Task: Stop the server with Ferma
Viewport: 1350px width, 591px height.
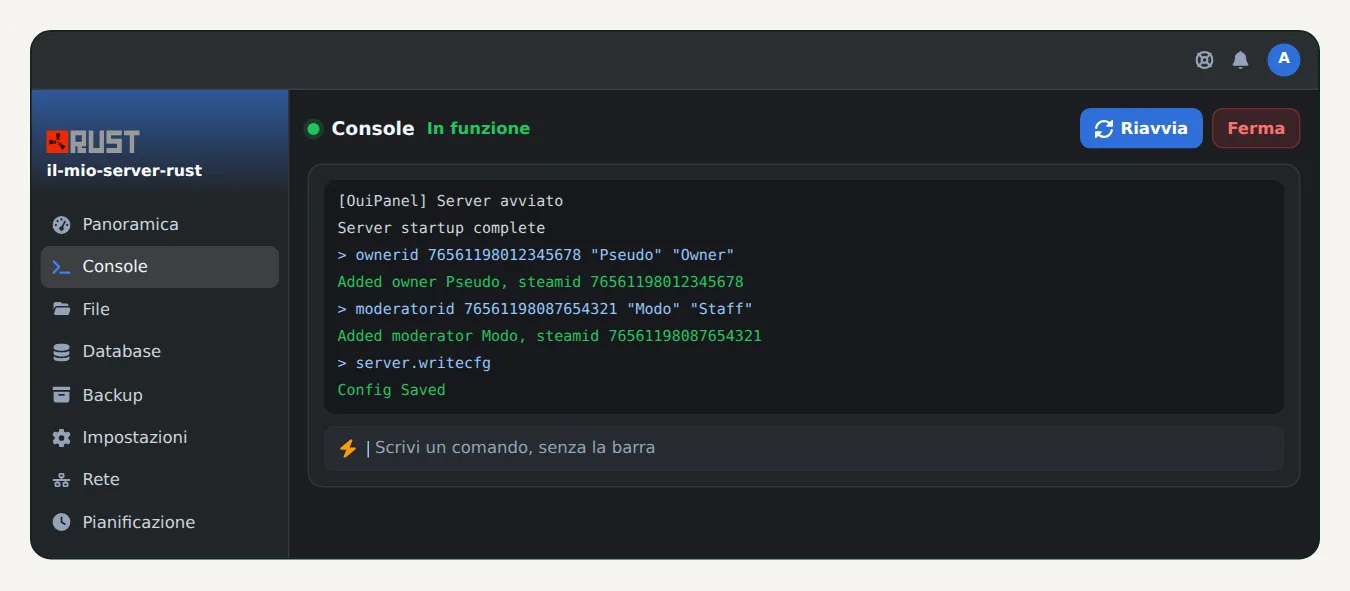Action: point(1256,128)
